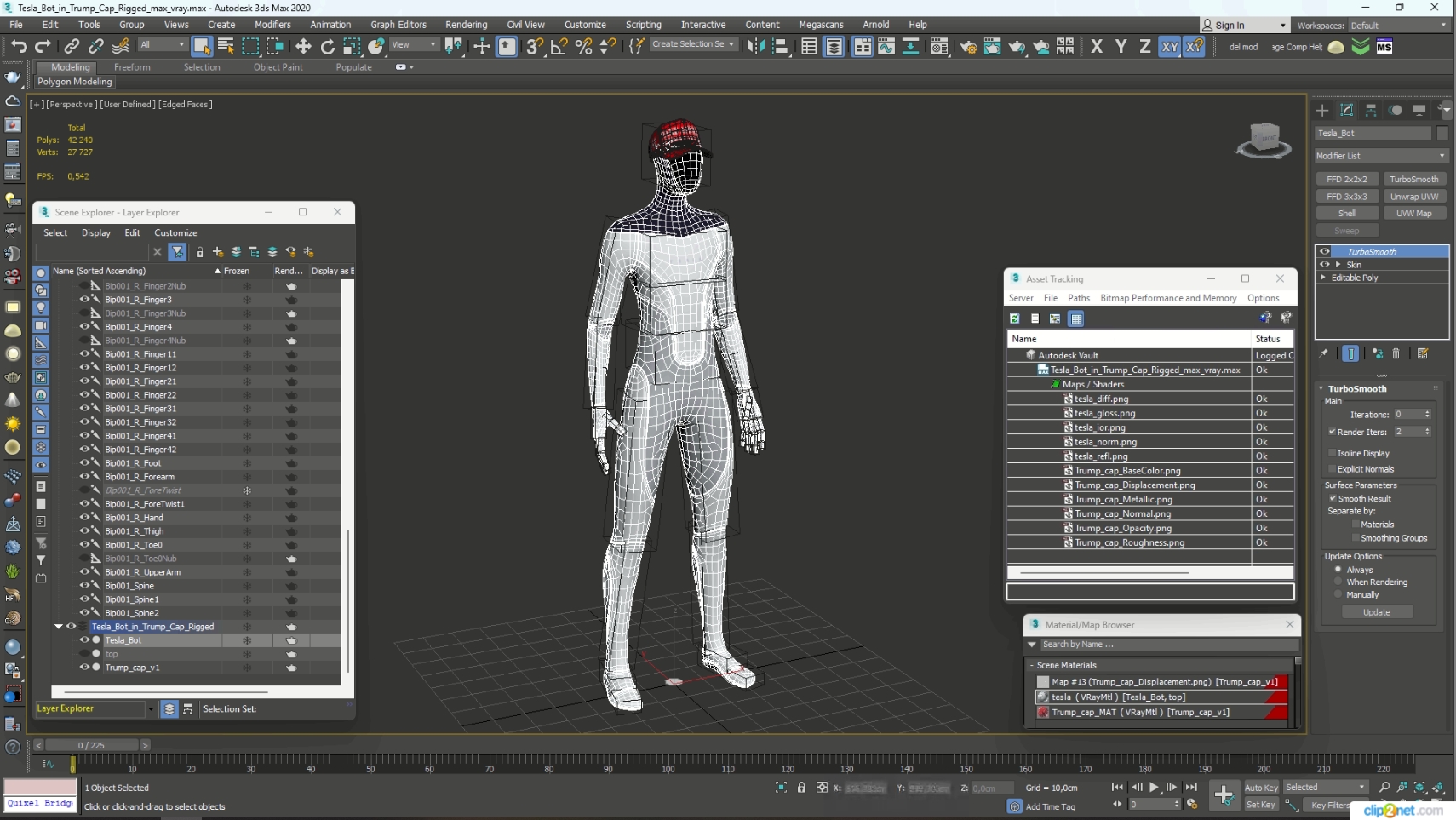Image resolution: width=1456 pixels, height=820 pixels.
Task: Toggle the Percent Snap button
Action: tap(583, 46)
